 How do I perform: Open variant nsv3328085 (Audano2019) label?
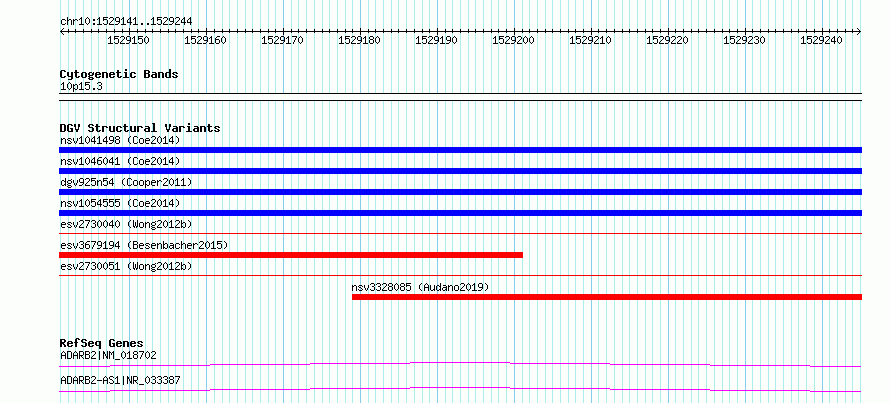[420, 287]
